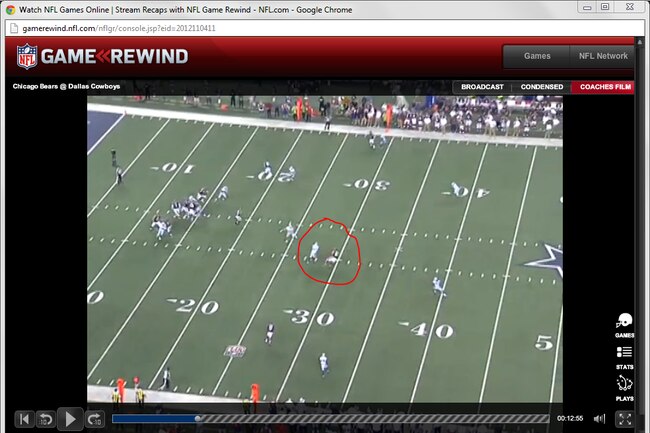Image resolution: width=650 pixels, height=433 pixels.
Task: Click the coaches film video frame
Action: click(325, 249)
